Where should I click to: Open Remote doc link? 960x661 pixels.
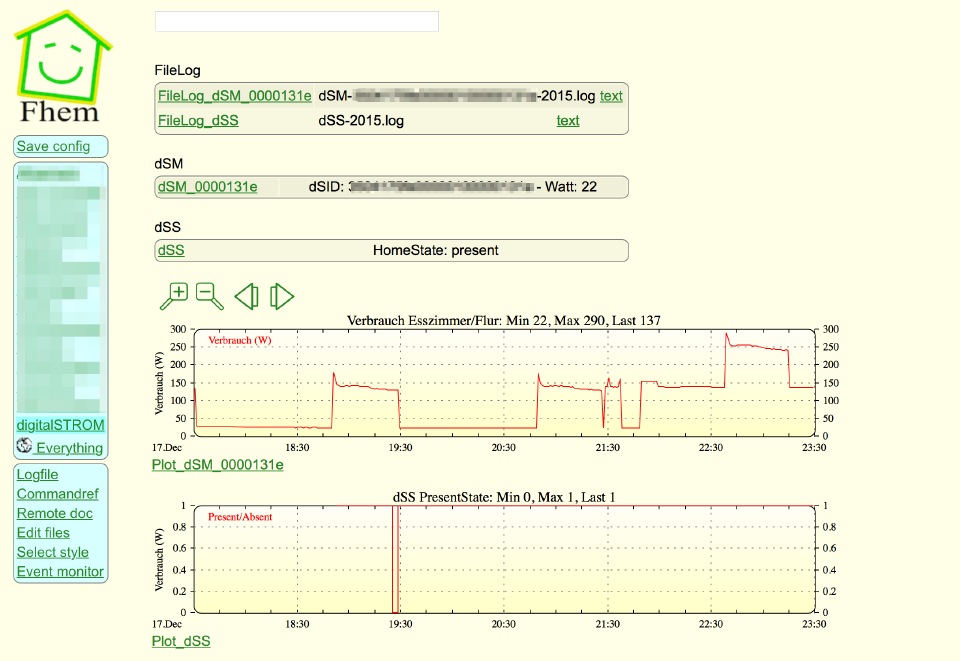[54, 513]
